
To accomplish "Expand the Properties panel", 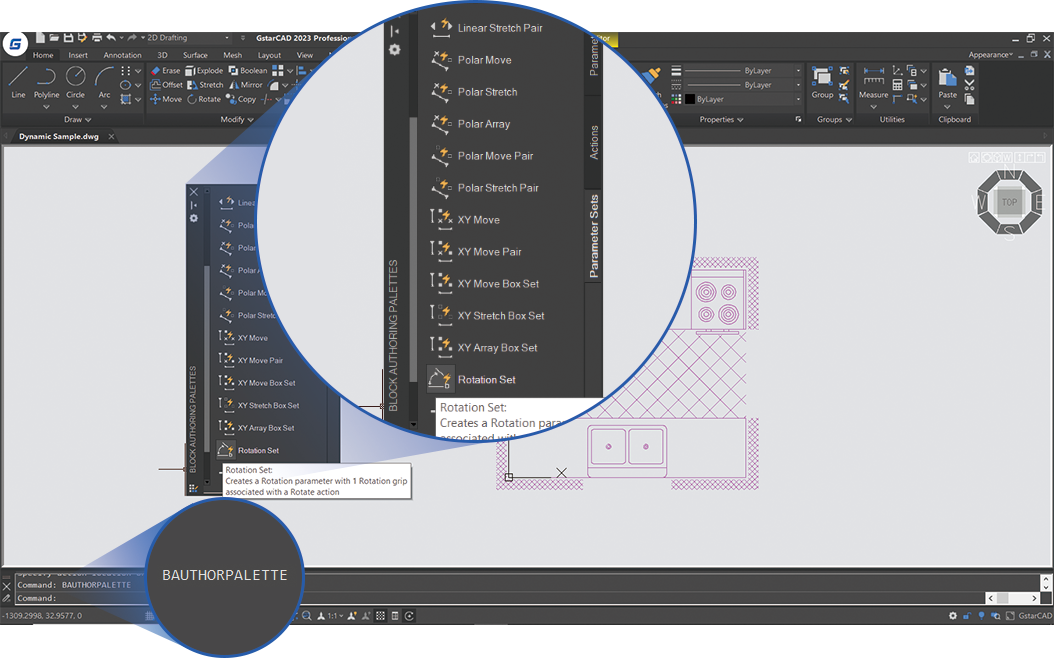I will coord(721,120).
